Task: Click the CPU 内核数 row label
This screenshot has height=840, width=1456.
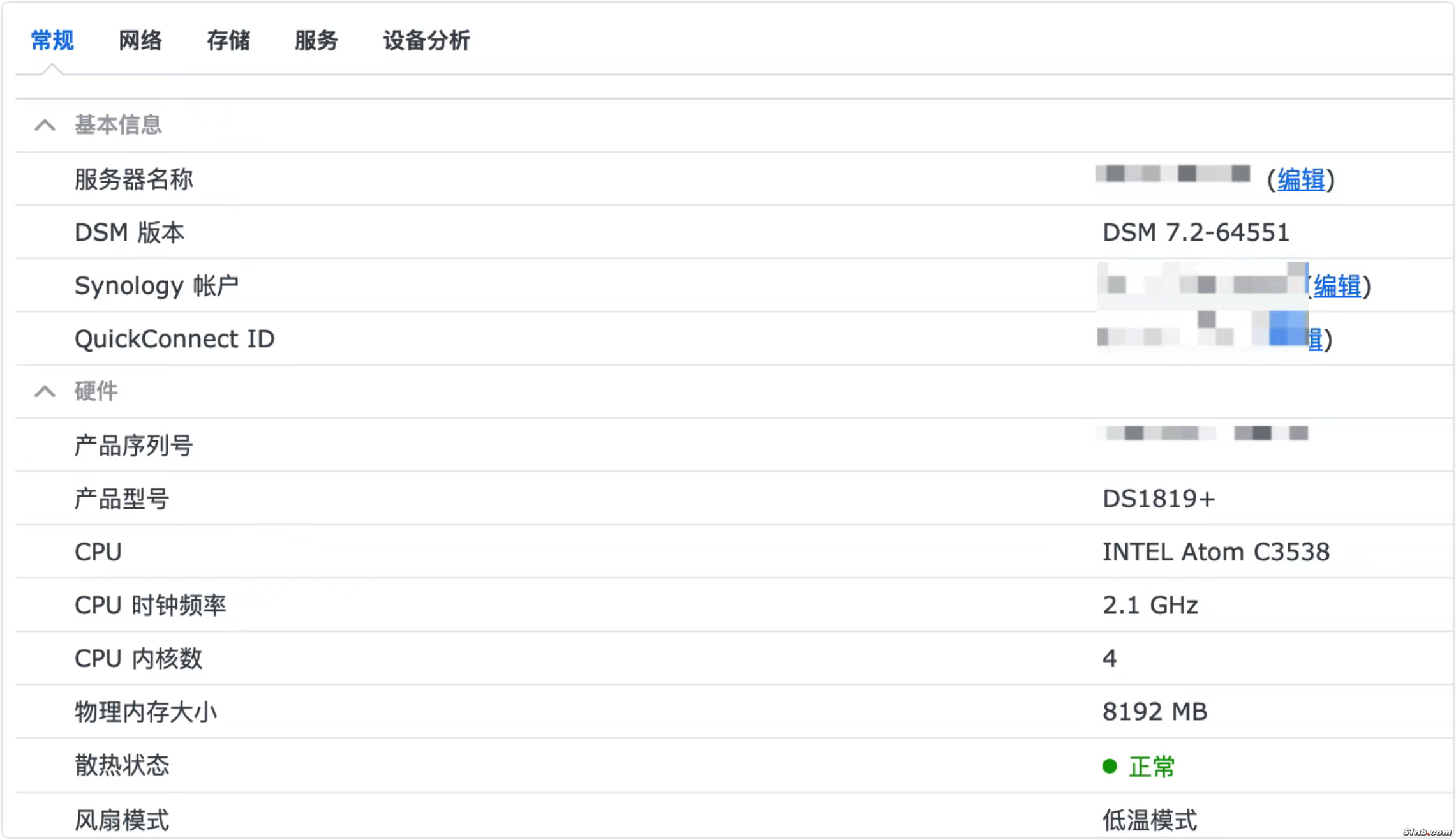Action: pos(138,659)
